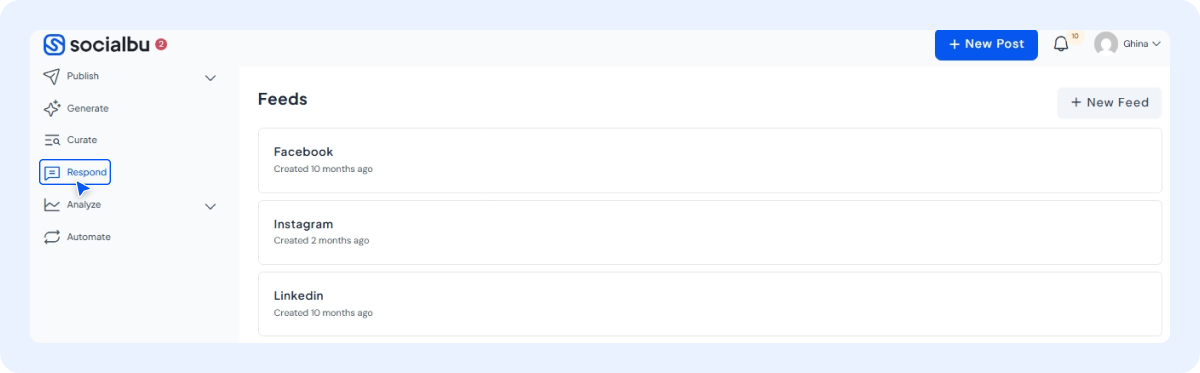
Task: Click the Automate loop arrows icon
Action: click(52, 237)
